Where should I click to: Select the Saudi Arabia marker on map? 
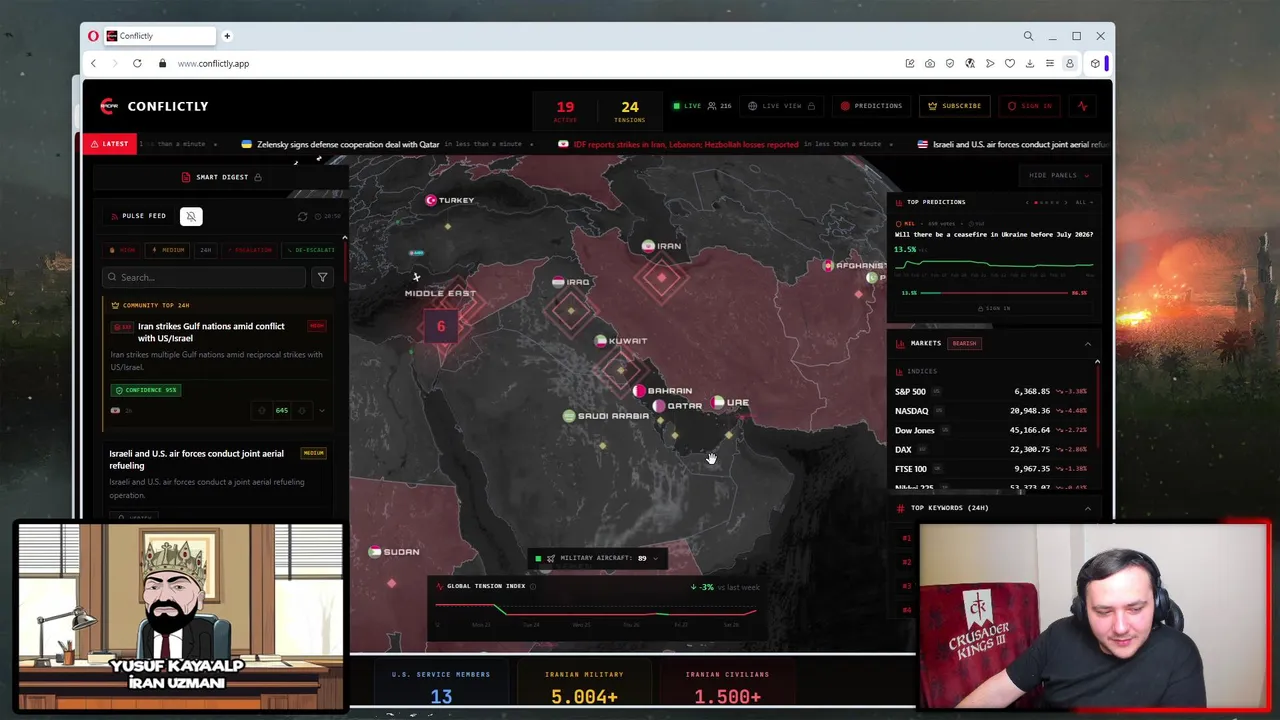pos(606,416)
